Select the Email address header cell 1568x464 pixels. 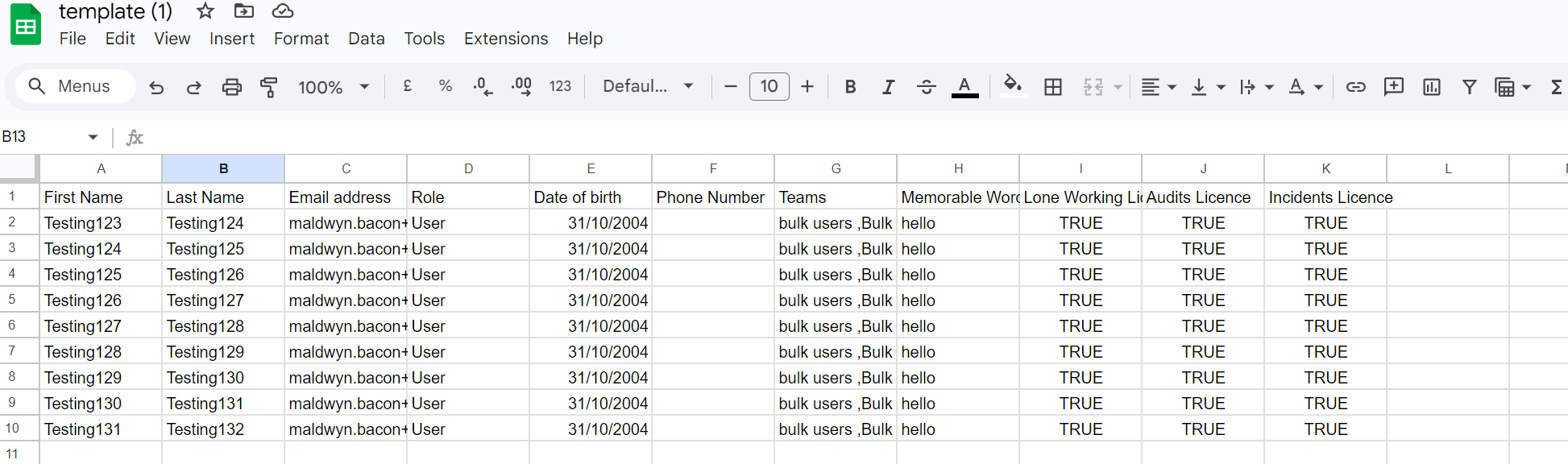(345, 197)
